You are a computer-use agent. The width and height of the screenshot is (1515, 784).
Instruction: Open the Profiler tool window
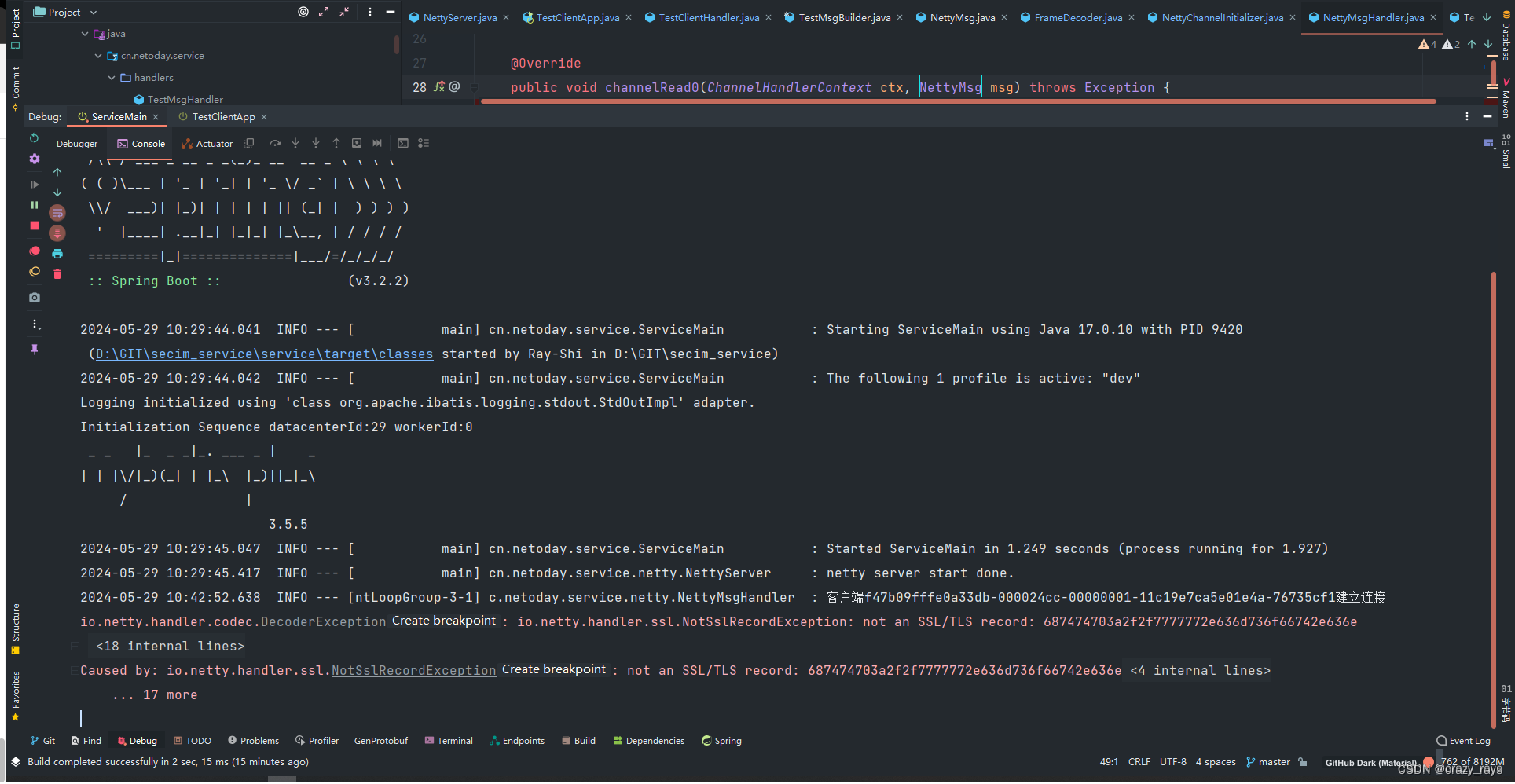[x=317, y=741]
